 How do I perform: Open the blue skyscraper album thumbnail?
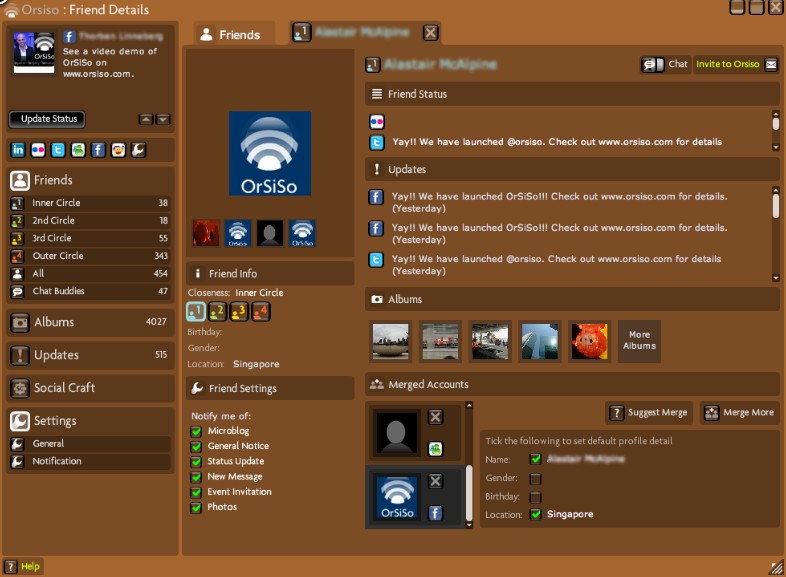pyautogui.click(x=539, y=341)
